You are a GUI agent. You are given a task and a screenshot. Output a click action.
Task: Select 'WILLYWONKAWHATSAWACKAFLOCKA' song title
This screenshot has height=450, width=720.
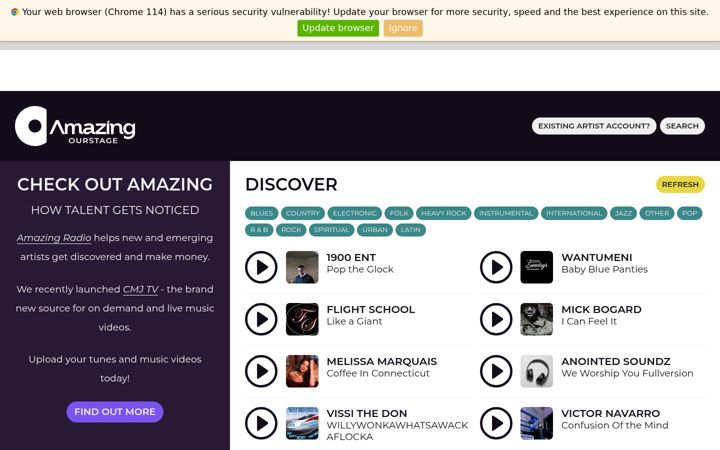[x=397, y=431]
